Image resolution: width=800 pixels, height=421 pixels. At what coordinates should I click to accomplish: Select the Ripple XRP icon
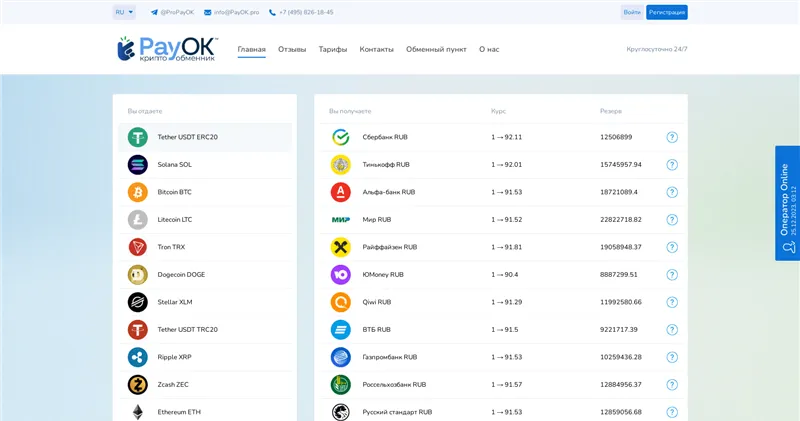(x=138, y=357)
